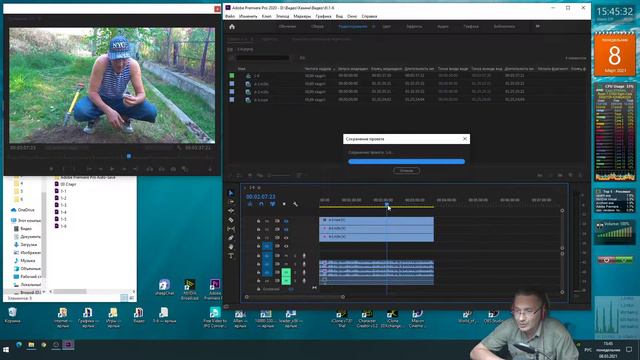Expand workspace overflow chevrons
The width and height of the screenshot is (640, 360).
coord(538,27)
